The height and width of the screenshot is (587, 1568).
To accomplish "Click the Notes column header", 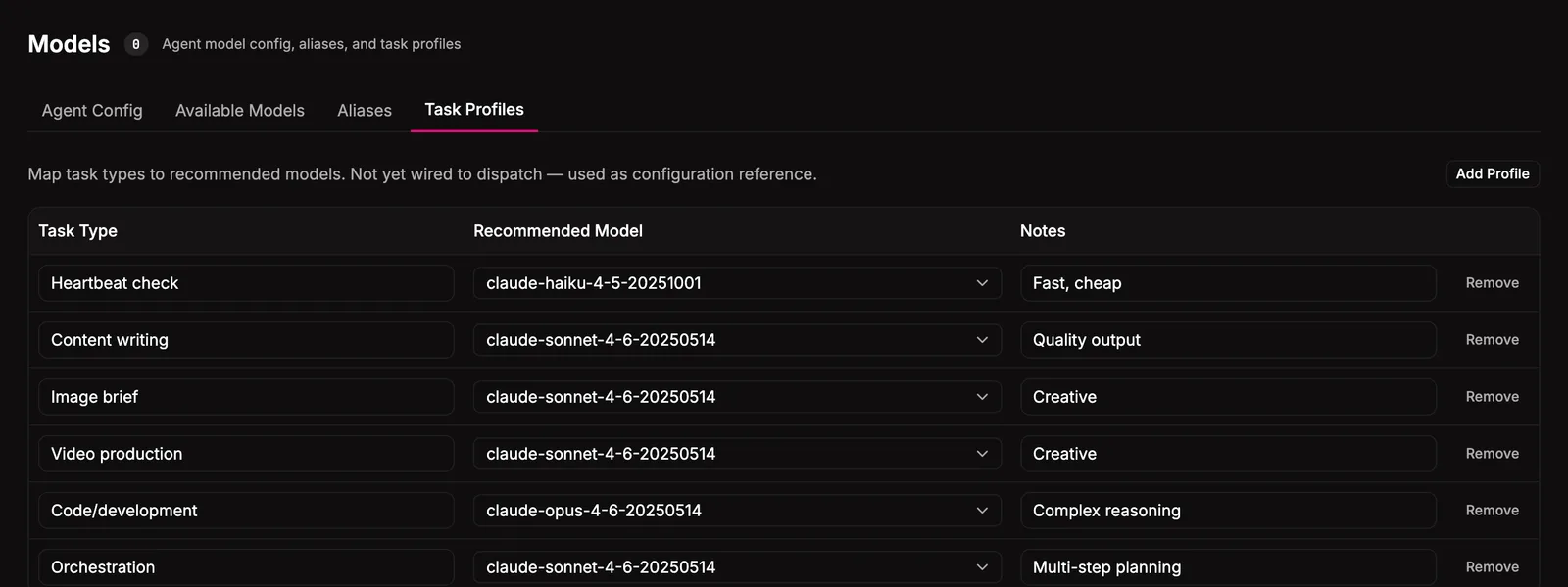I will click(1043, 231).
